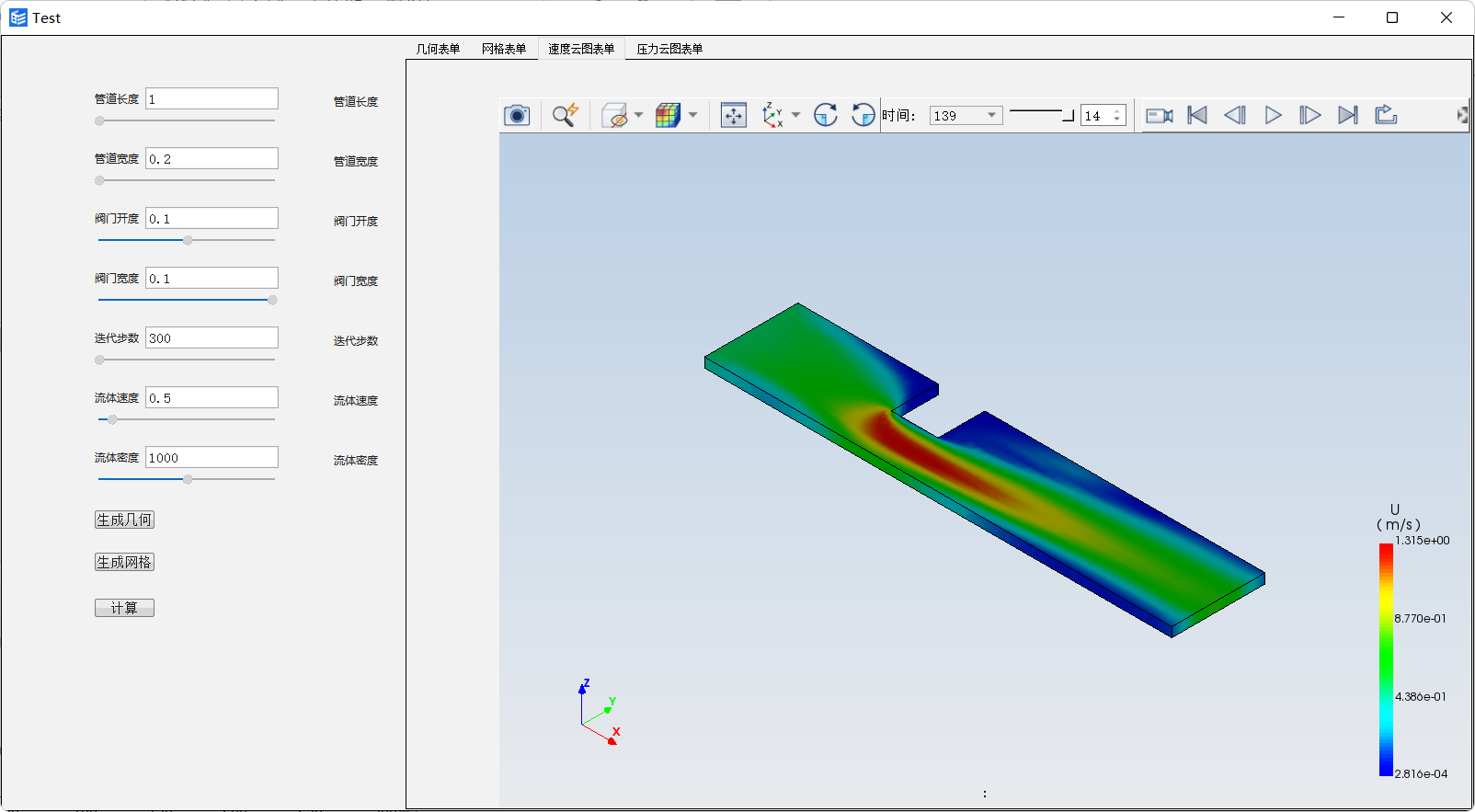1475x812 pixels.
Task: Click the 流体密度 slider handle
Action: (x=188, y=479)
